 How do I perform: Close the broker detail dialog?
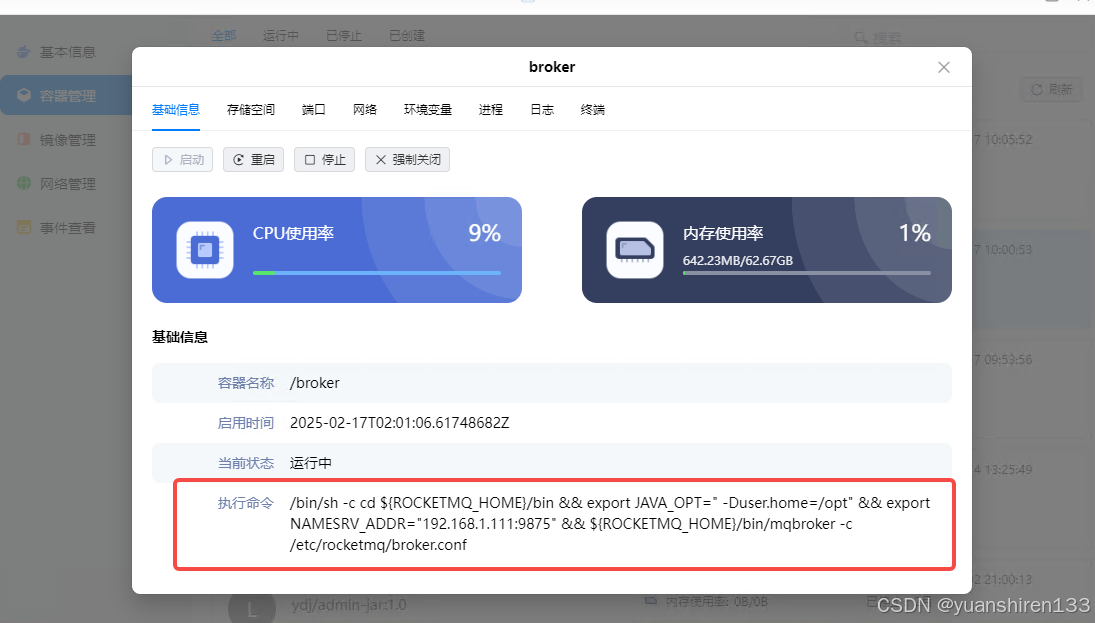(x=943, y=67)
